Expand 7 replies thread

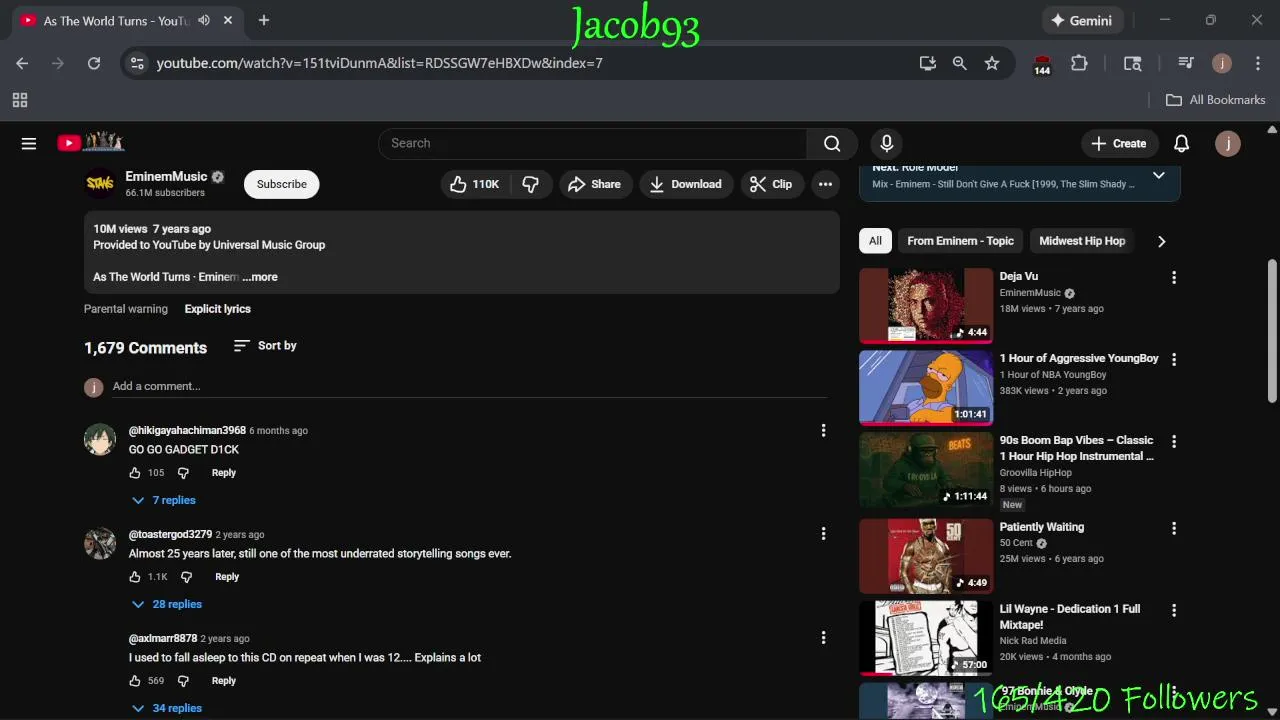[164, 500]
